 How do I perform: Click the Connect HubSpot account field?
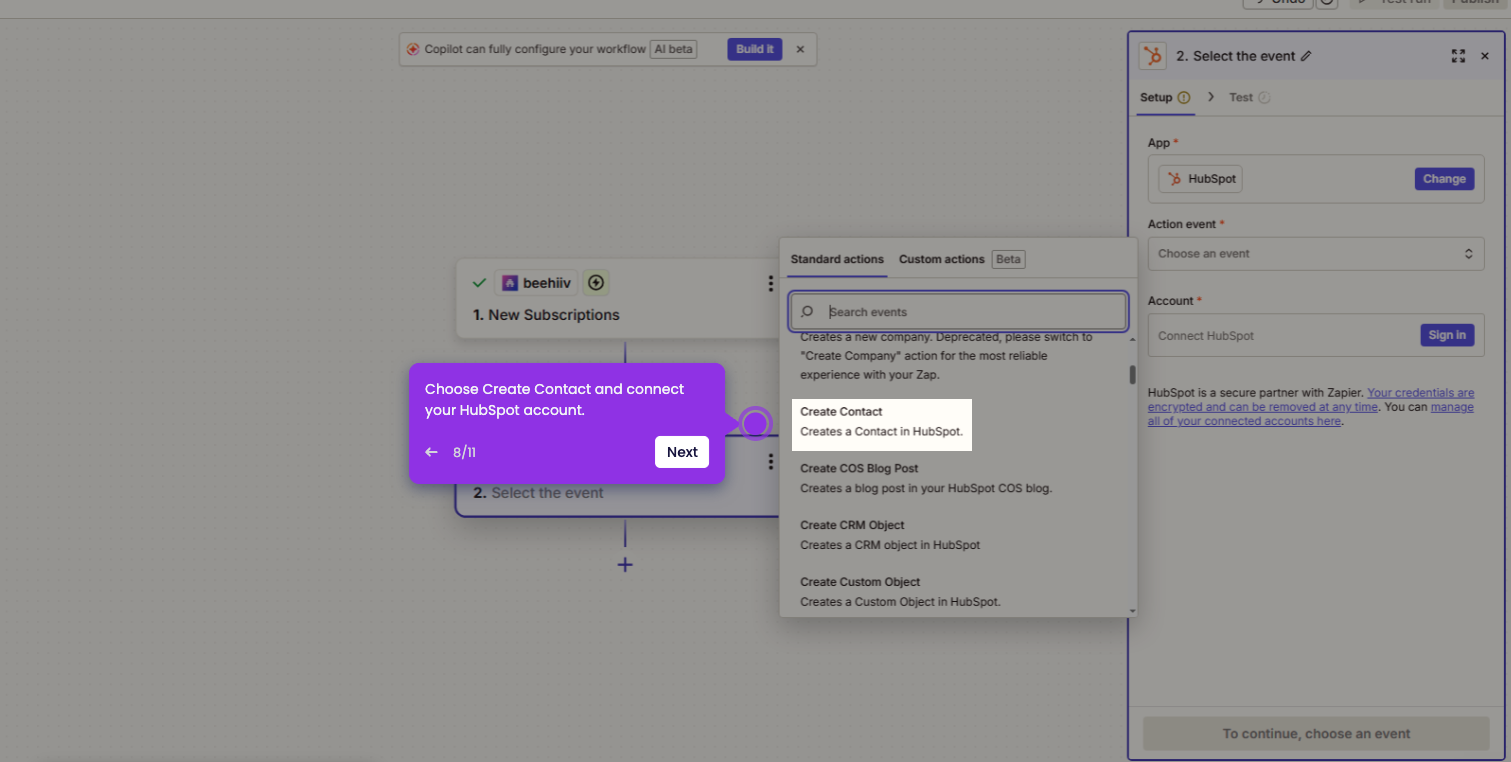click(x=1316, y=335)
